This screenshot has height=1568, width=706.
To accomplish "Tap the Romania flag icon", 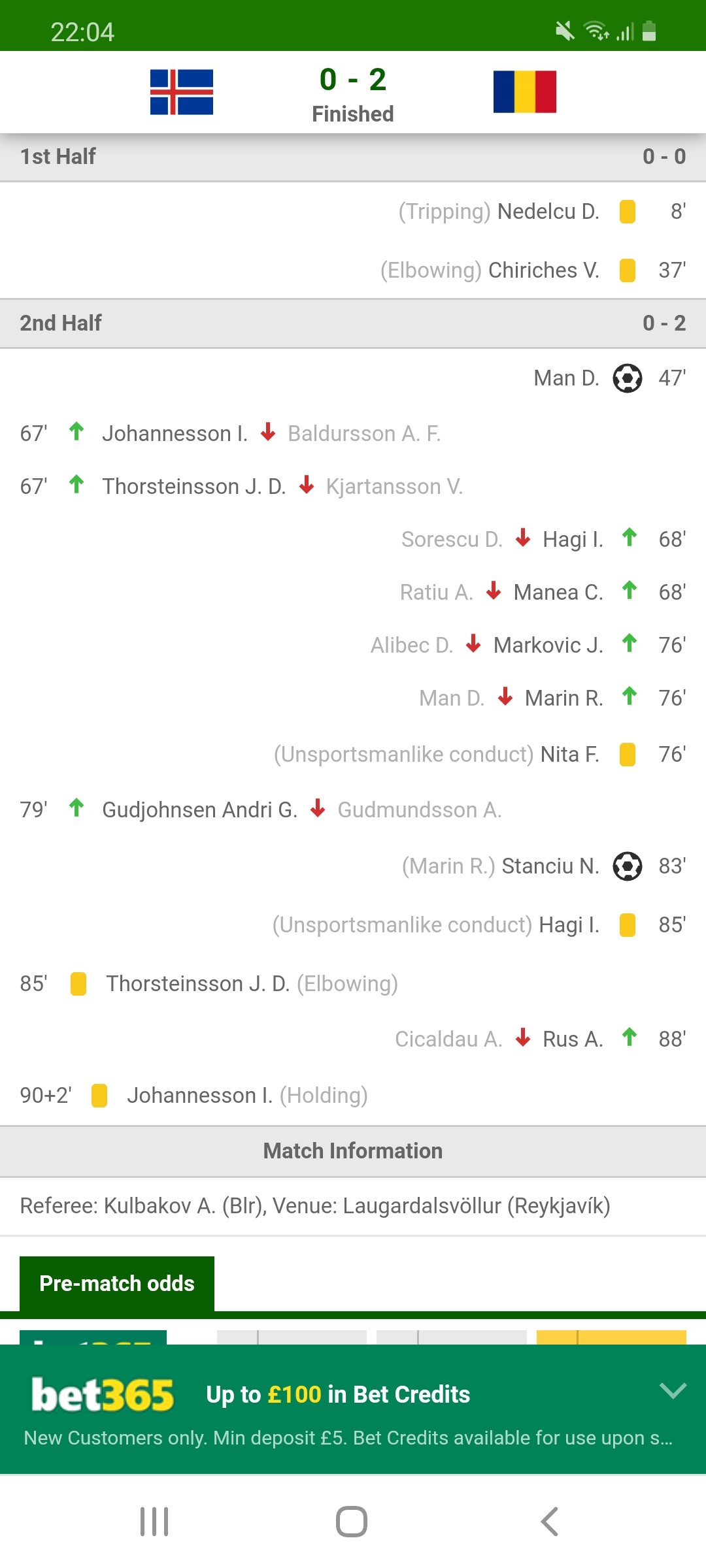I will click(x=525, y=92).
